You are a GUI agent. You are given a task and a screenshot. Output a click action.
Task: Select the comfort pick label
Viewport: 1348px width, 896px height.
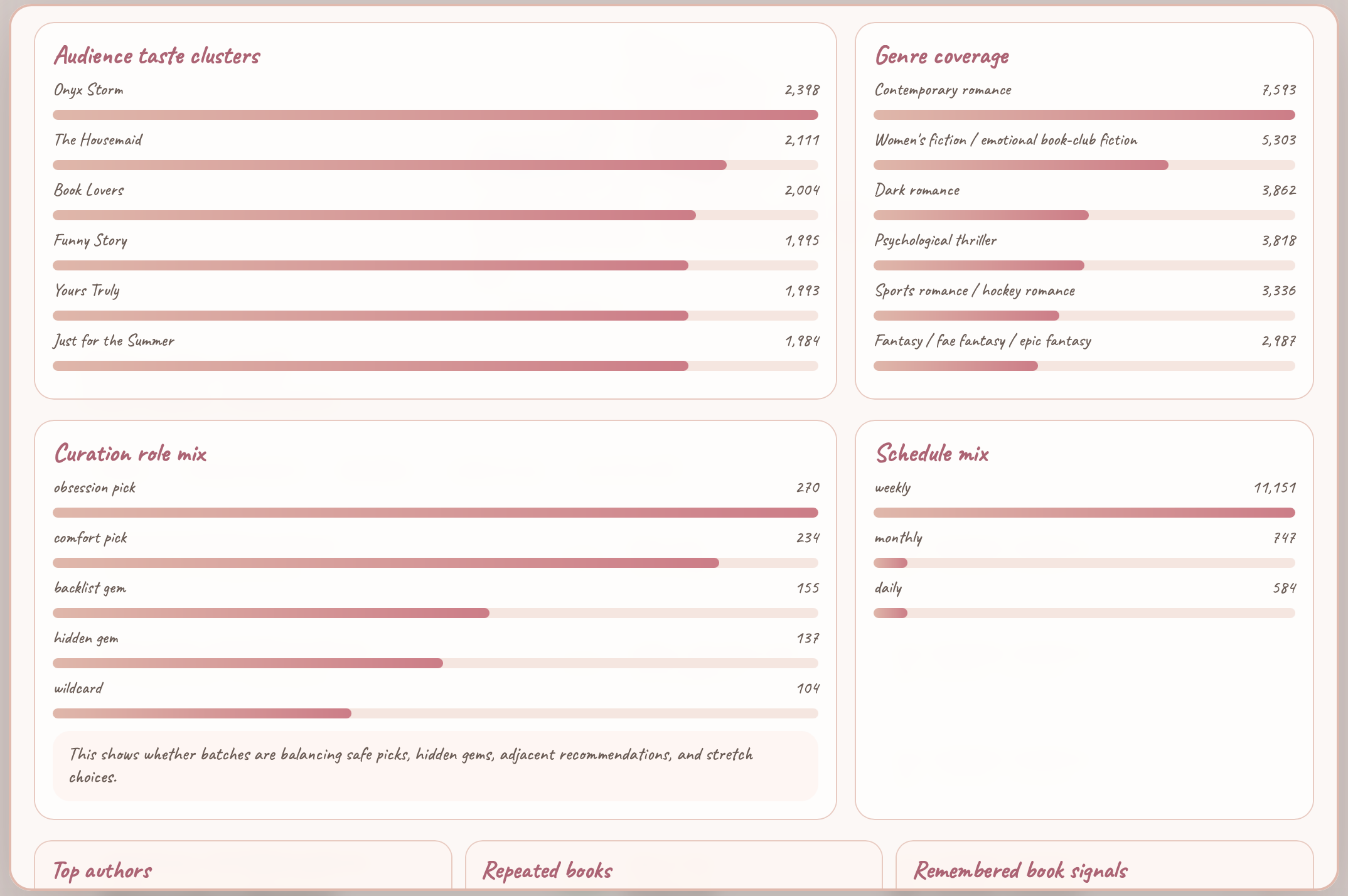coord(90,538)
